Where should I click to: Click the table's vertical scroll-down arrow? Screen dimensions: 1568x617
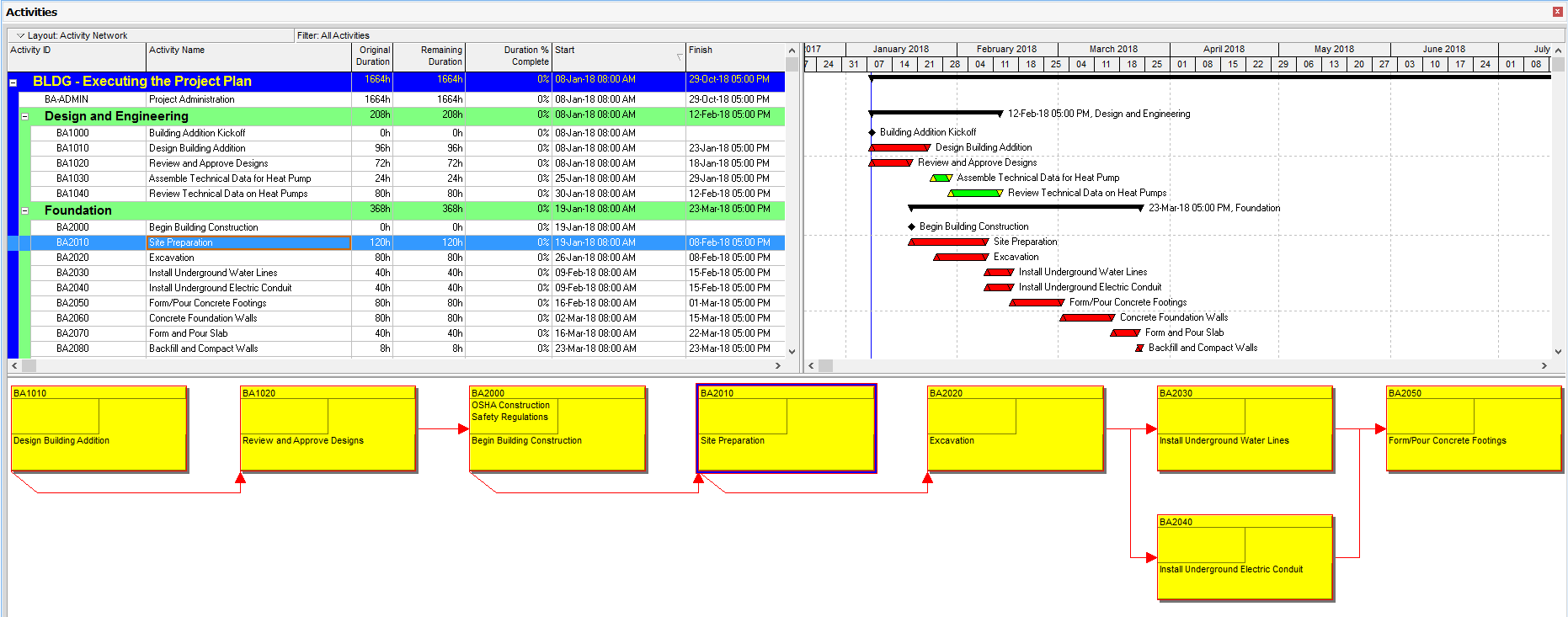coord(792,351)
